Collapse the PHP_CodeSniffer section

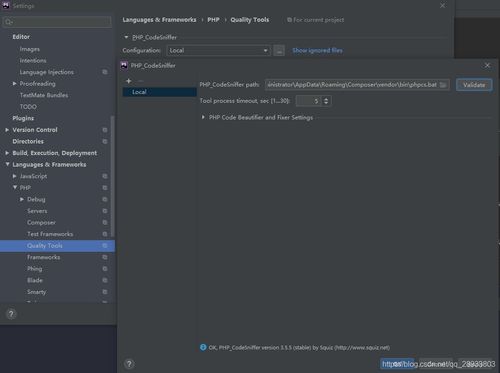tap(126, 37)
